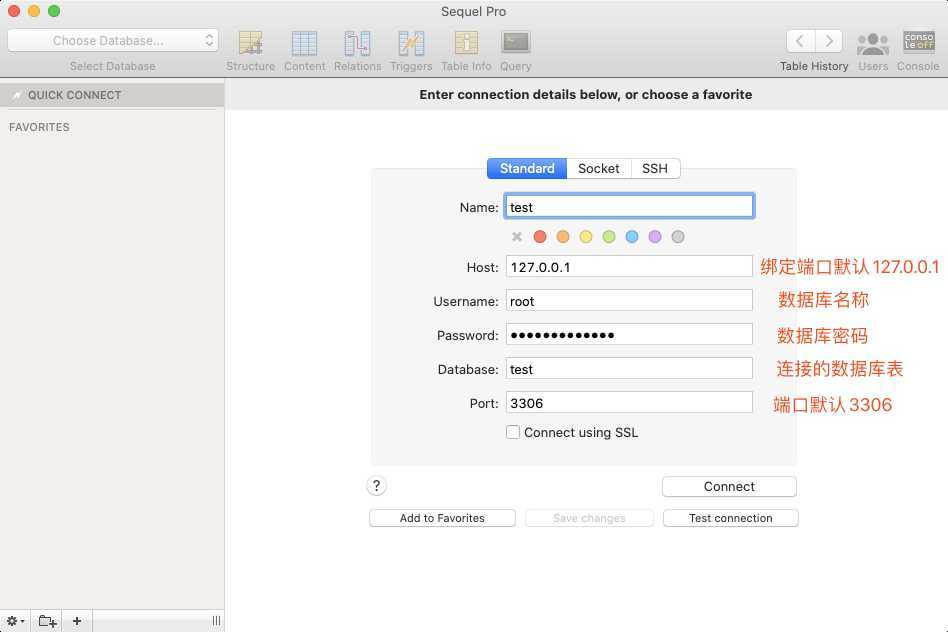The image size is (948, 632).
Task: Open the Content view
Action: 304,51
